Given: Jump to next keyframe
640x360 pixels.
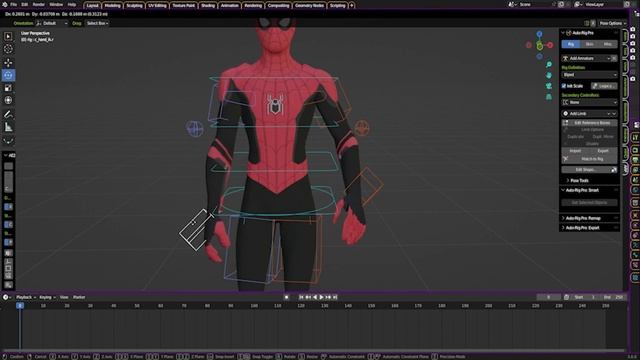Looking at the screenshot, I should [328, 297].
